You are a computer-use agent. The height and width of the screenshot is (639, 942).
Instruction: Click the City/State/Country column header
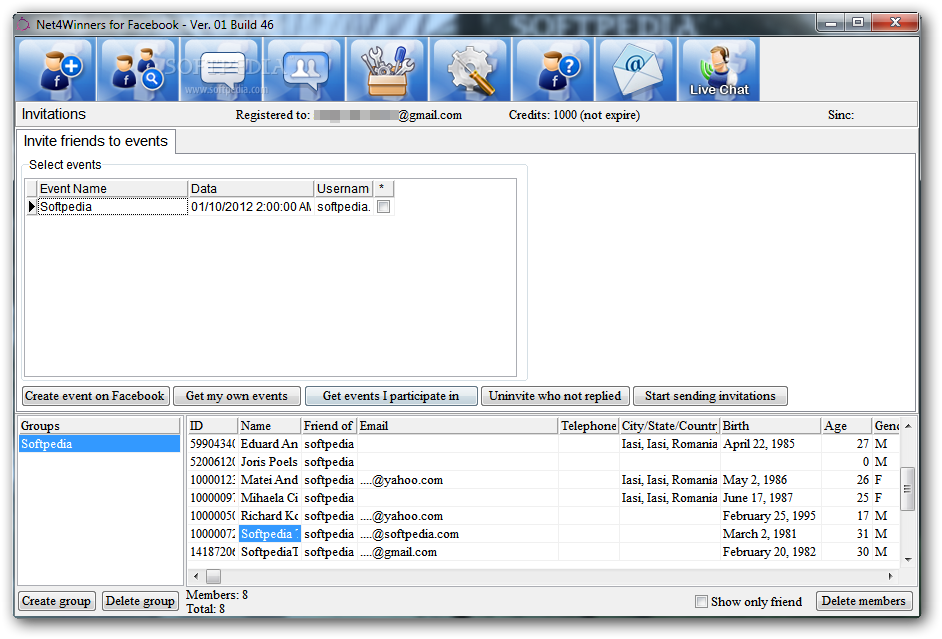coord(669,426)
